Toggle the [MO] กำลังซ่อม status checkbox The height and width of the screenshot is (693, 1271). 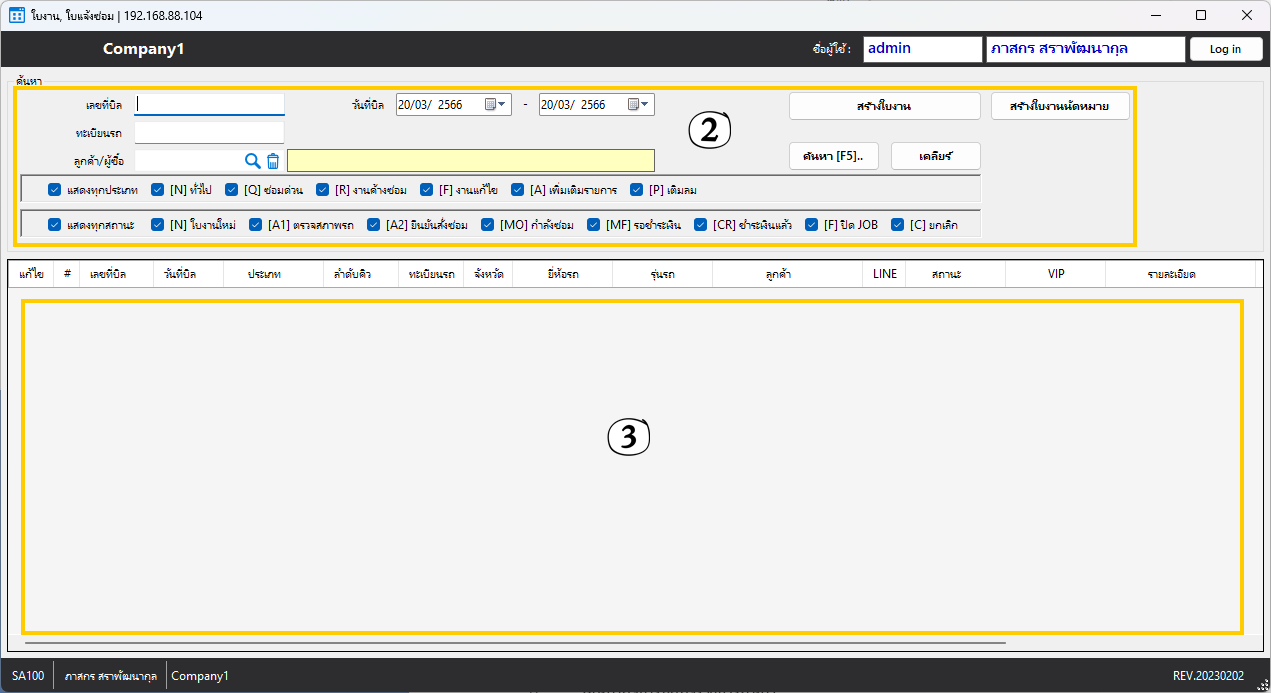coord(488,225)
